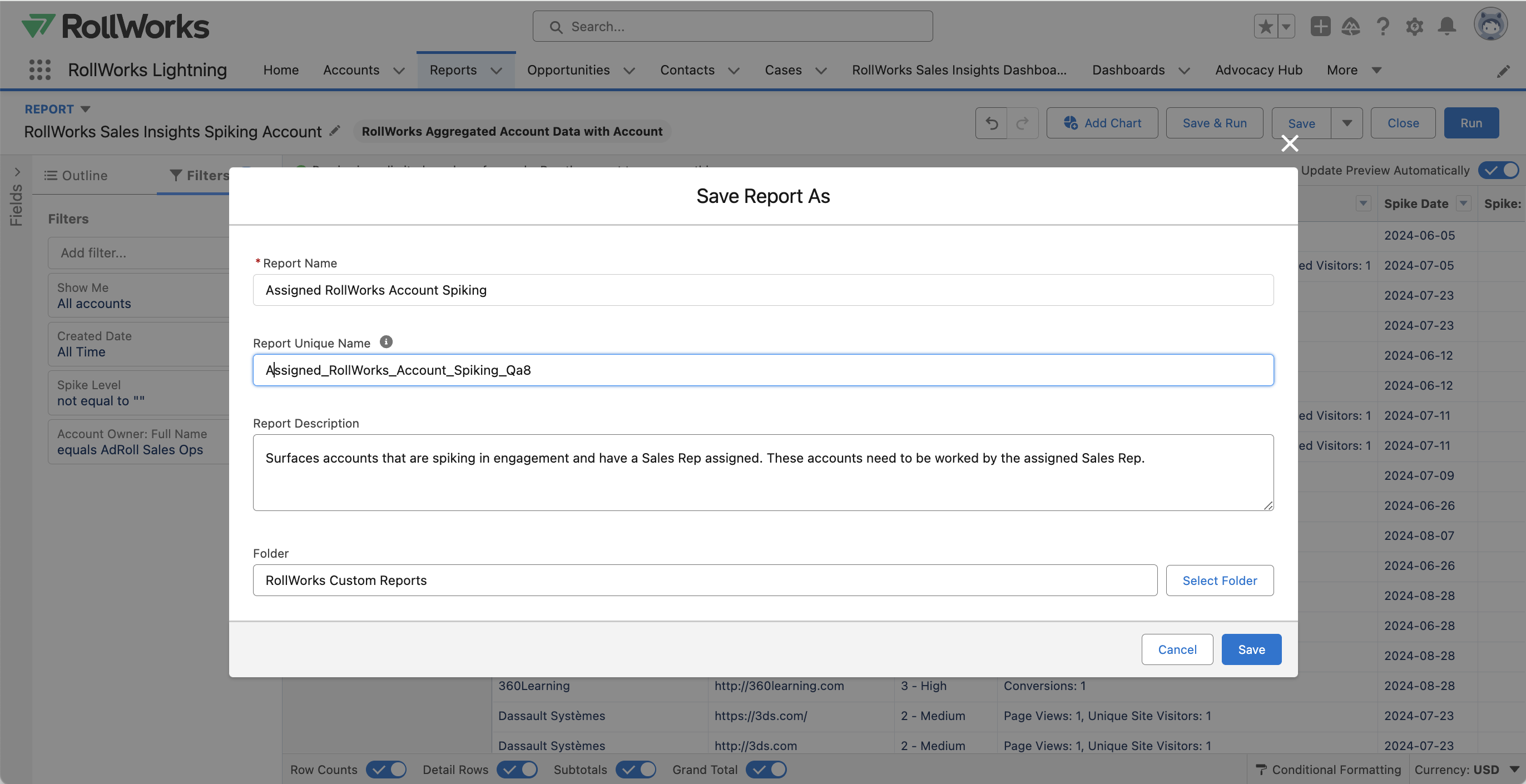Open the Accounts tab
1526x784 pixels.
click(x=351, y=70)
